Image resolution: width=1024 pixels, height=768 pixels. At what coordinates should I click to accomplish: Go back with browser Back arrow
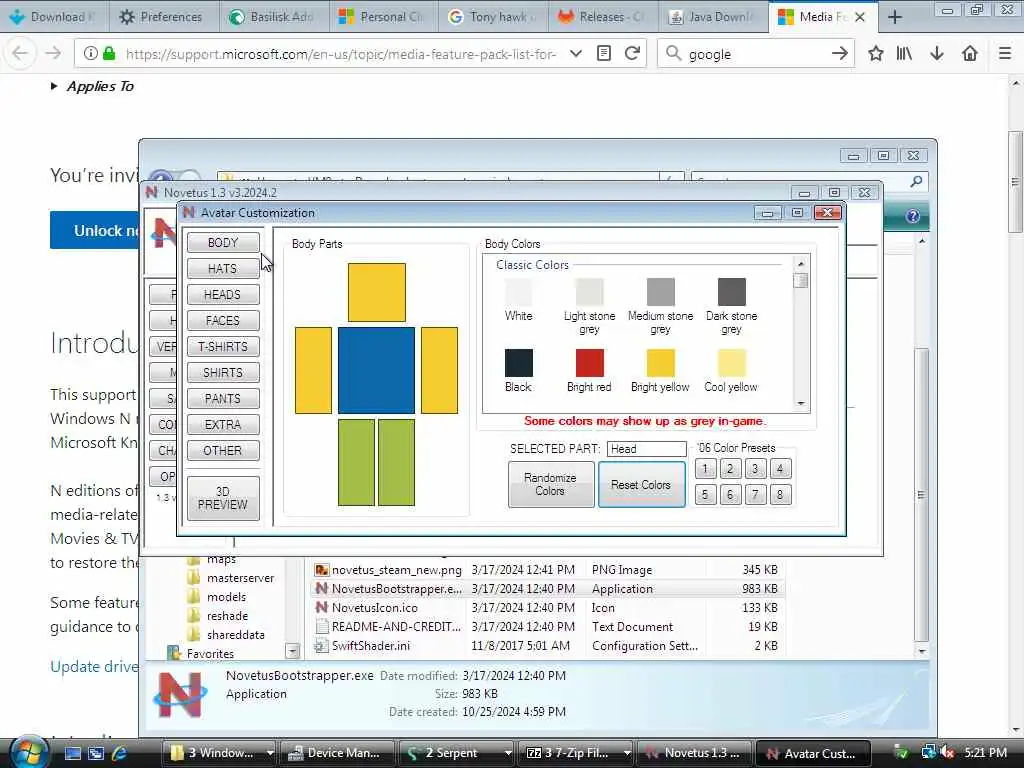coord(20,54)
